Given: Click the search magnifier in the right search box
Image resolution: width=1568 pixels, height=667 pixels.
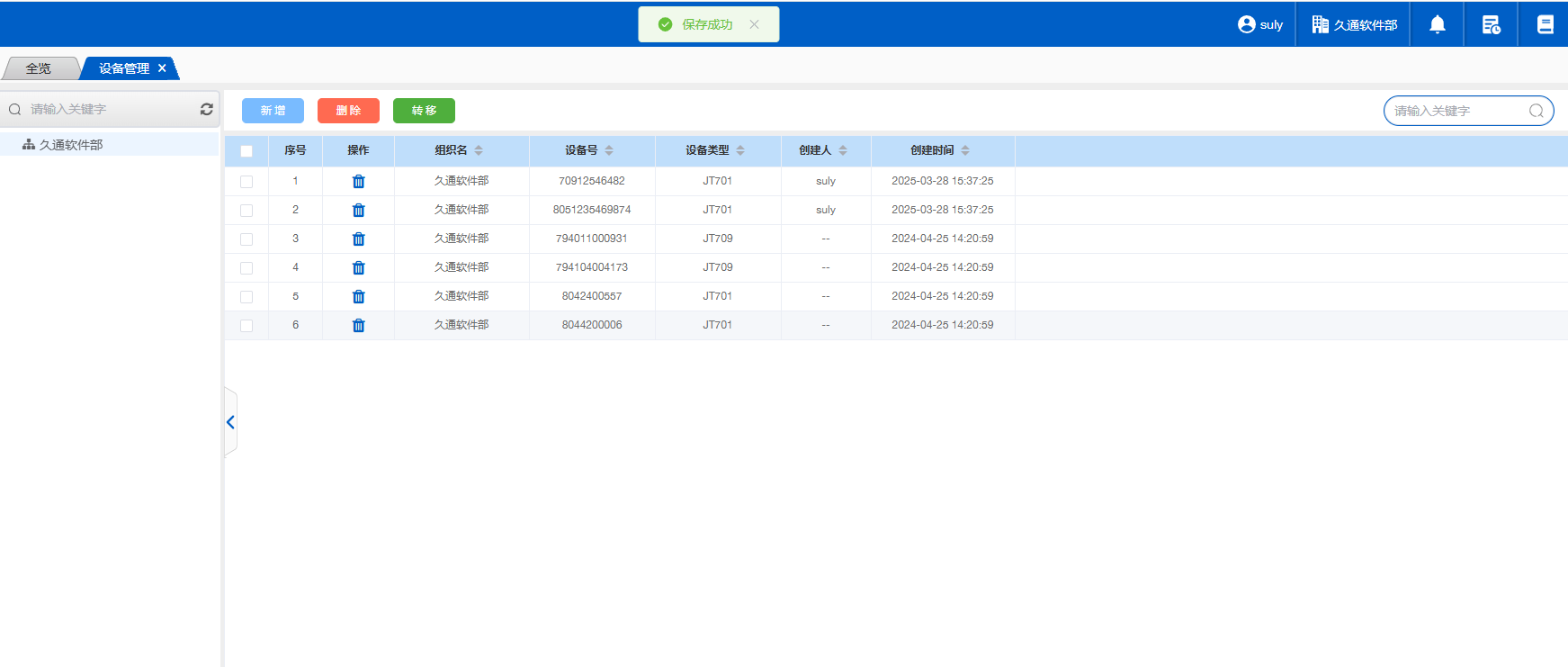Looking at the screenshot, I should click(1536, 111).
